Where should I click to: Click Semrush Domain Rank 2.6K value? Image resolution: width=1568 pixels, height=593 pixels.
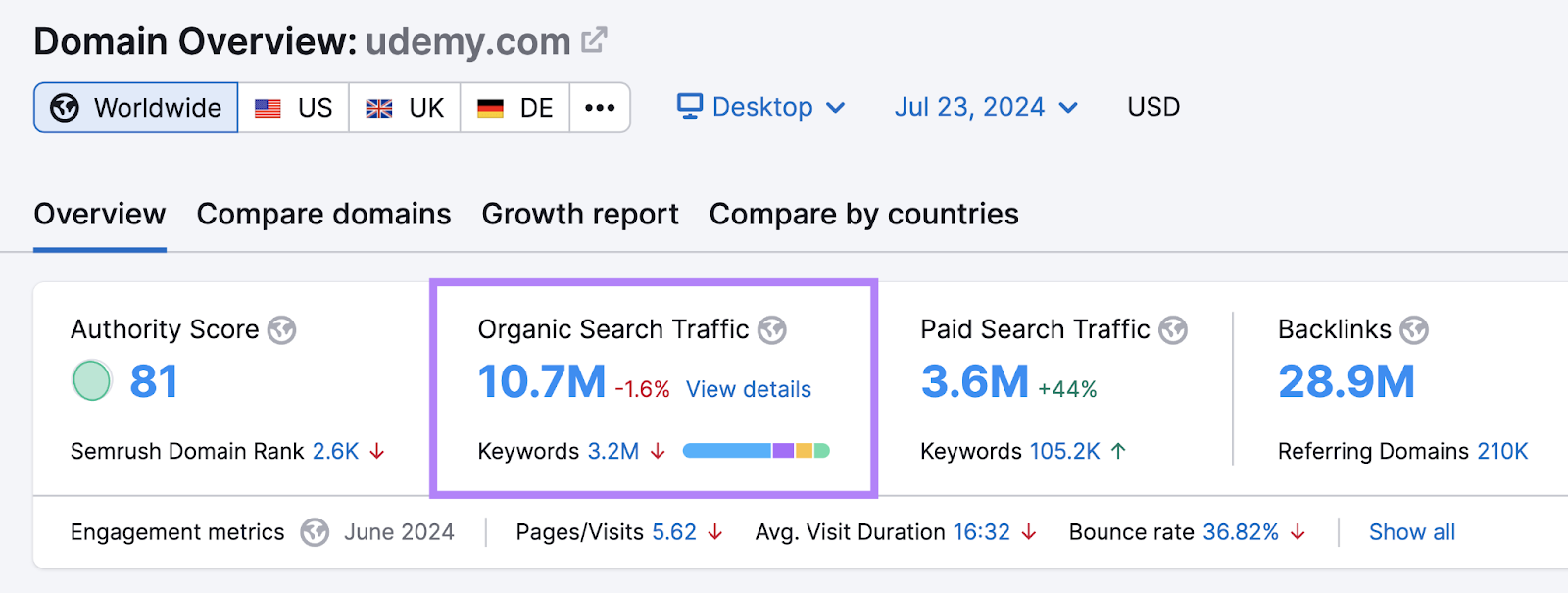pyautogui.click(x=336, y=451)
